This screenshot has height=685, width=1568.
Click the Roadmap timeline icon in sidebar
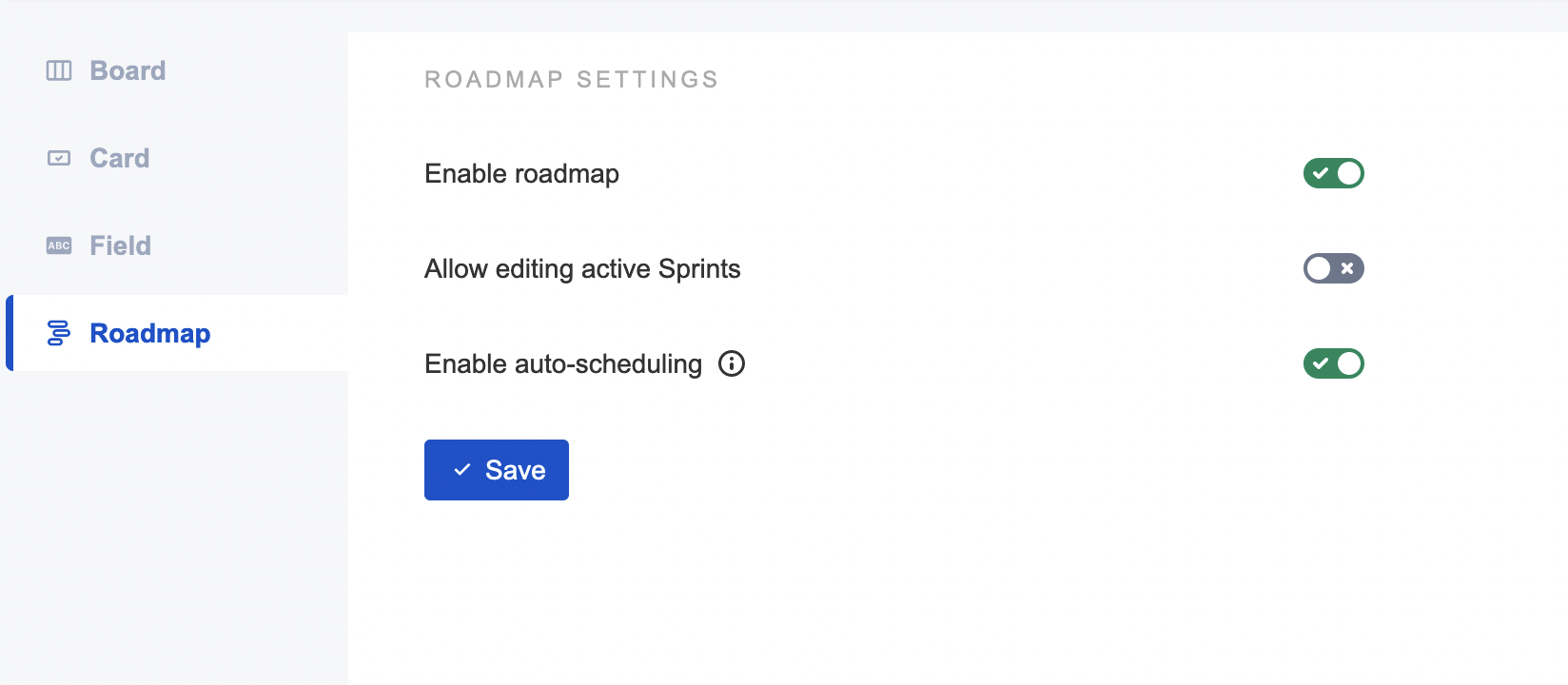coord(59,333)
